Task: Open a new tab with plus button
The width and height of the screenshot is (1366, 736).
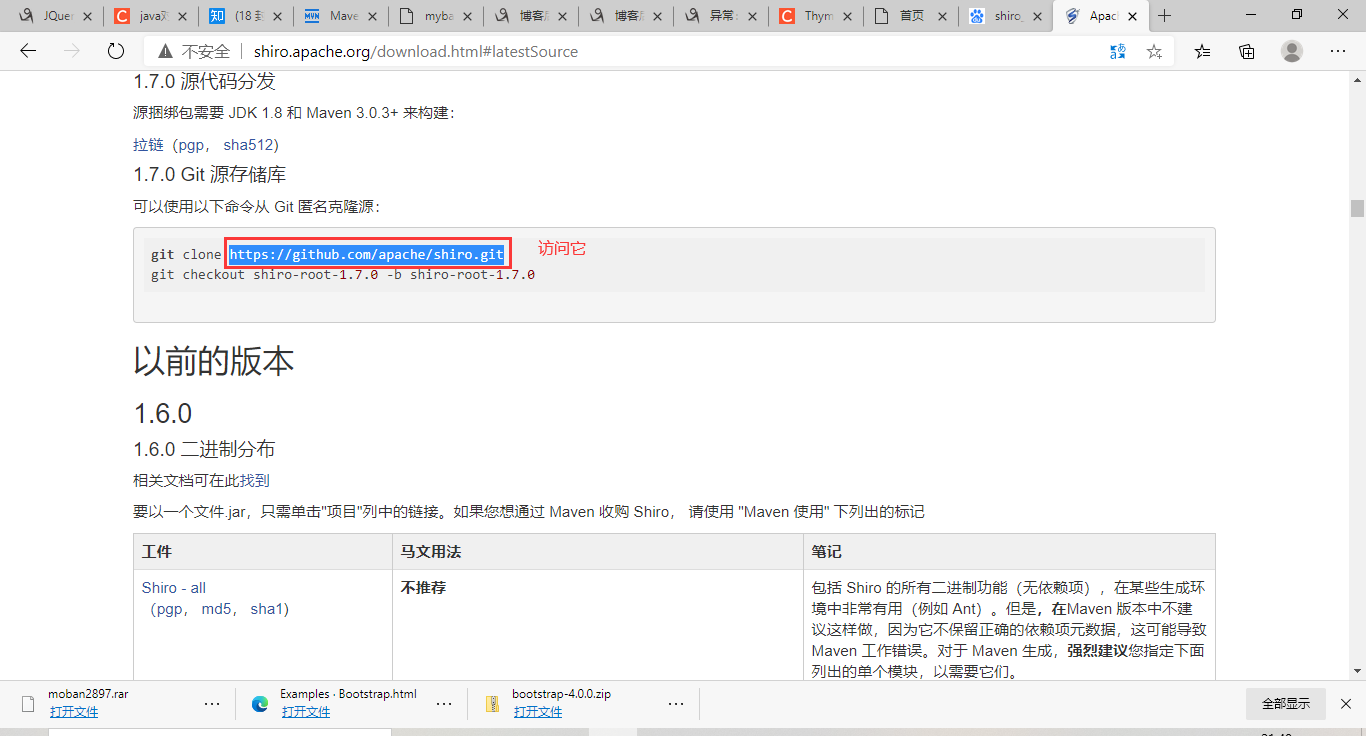Action: [1164, 16]
